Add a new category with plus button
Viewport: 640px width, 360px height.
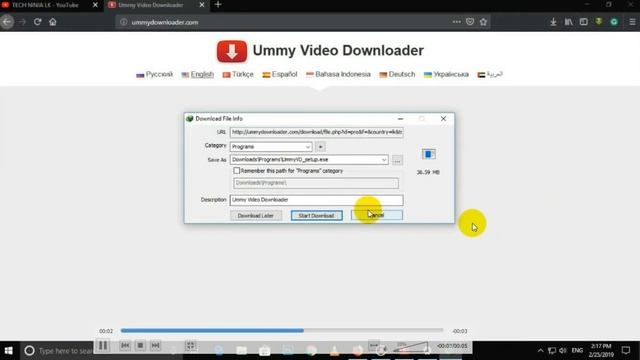point(320,147)
